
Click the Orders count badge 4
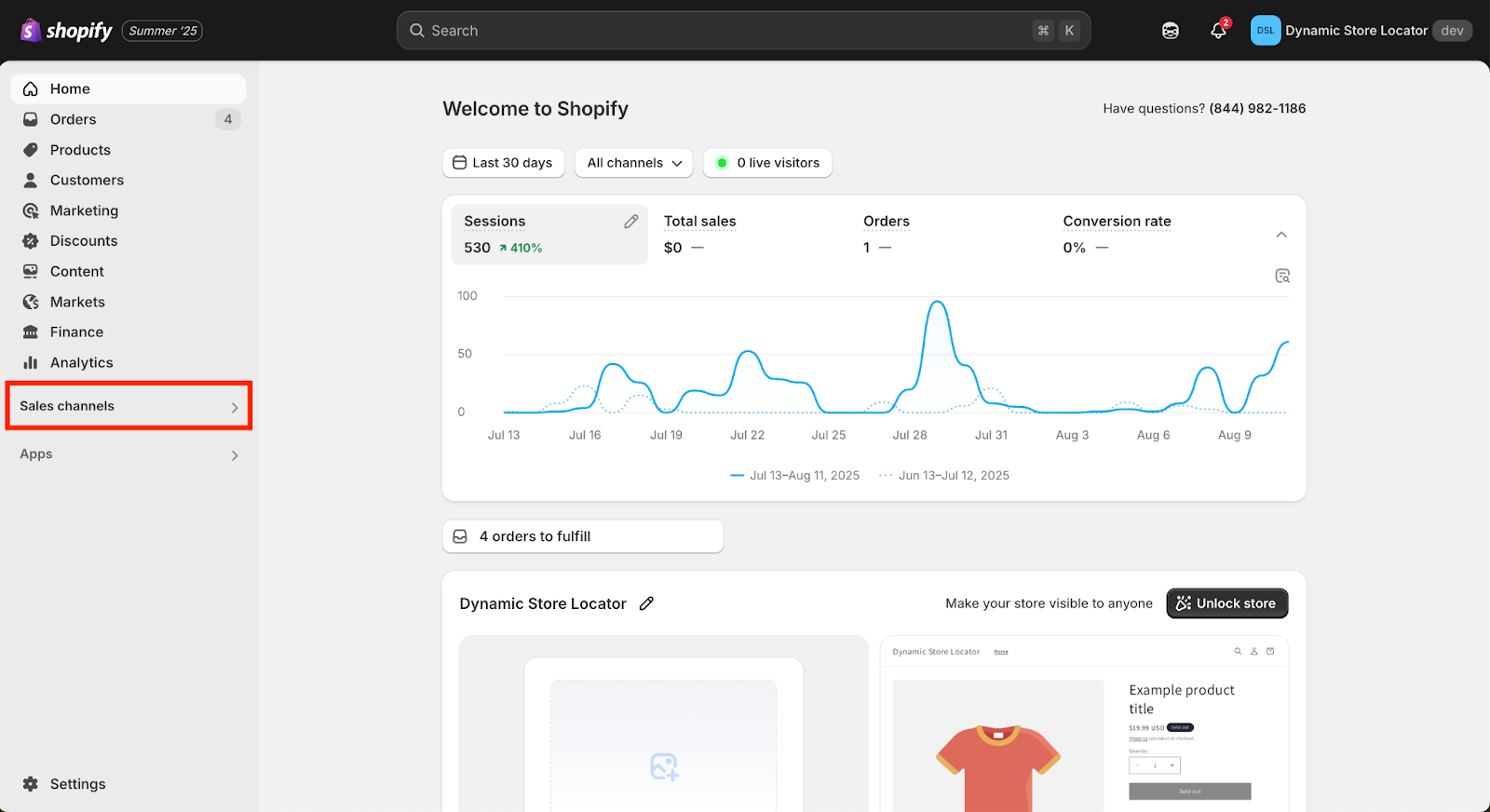(228, 119)
